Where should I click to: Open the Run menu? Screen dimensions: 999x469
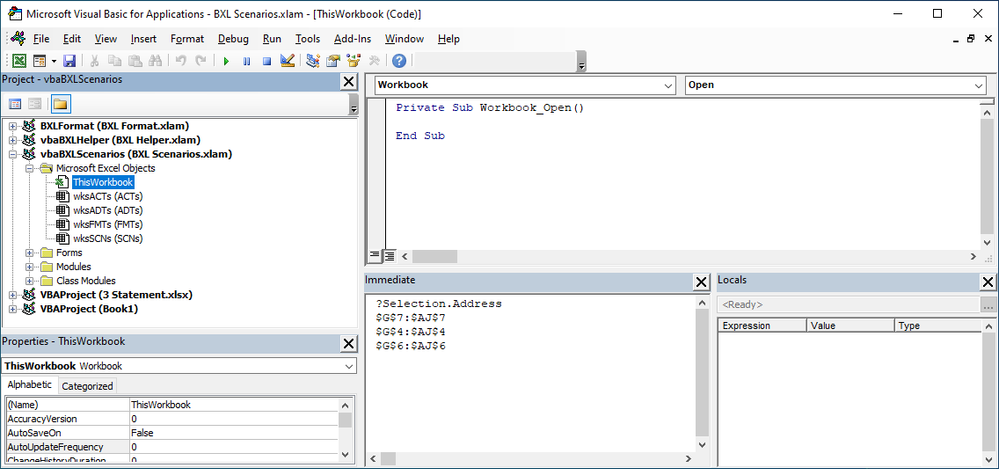click(272, 39)
